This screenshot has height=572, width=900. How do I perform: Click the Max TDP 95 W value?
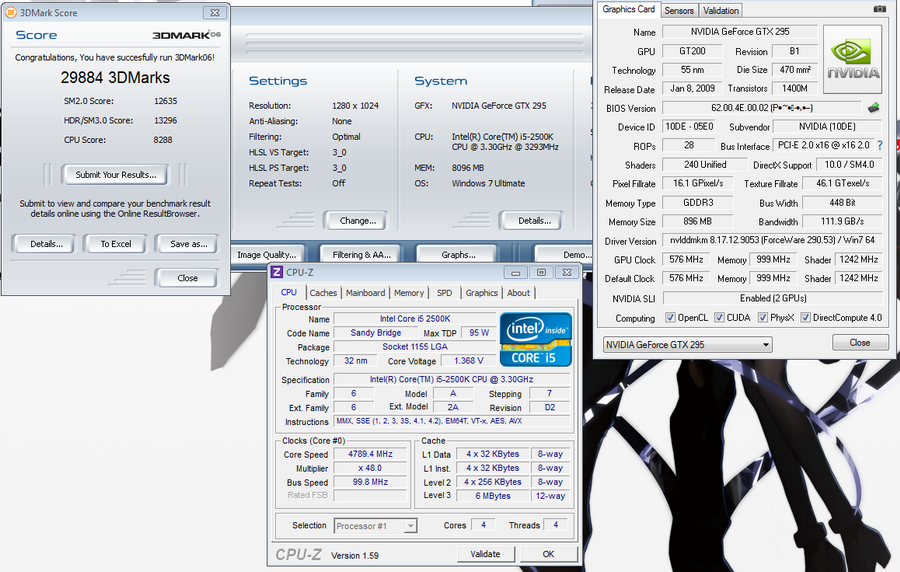479,333
